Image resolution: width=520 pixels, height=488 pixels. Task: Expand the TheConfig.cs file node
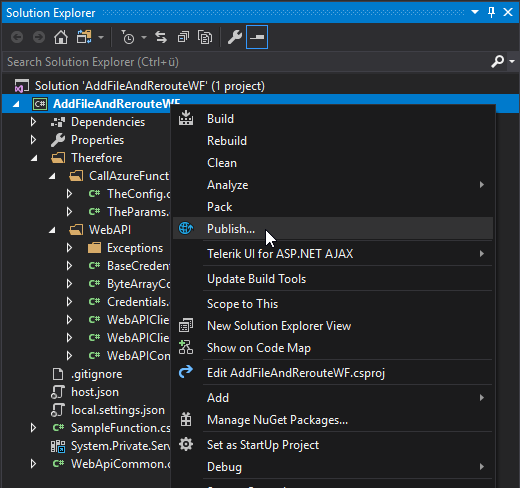tap(69, 194)
